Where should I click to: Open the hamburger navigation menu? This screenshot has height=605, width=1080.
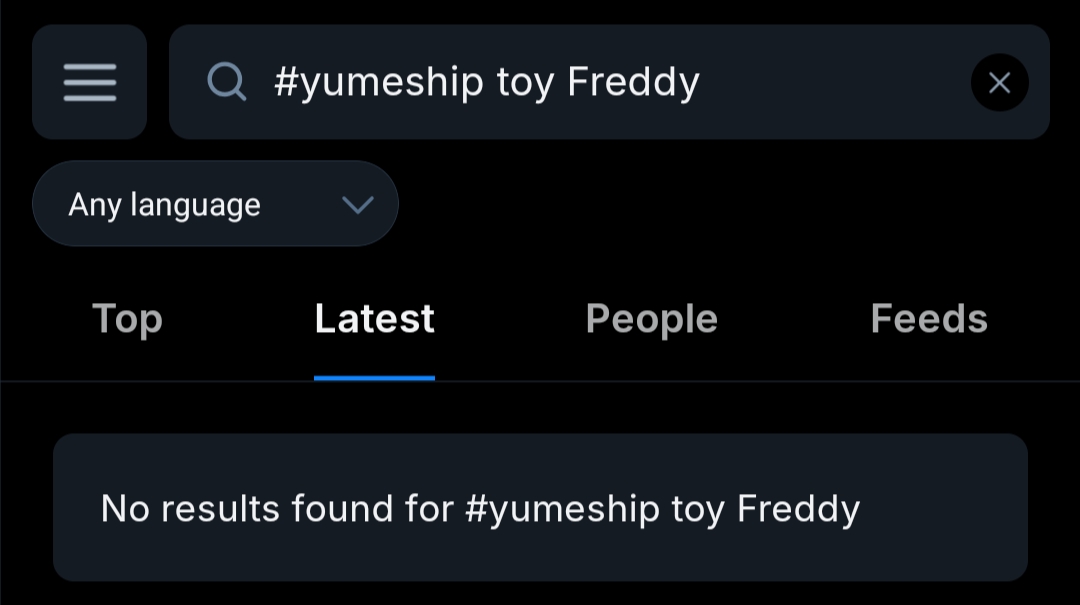[90, 82]
